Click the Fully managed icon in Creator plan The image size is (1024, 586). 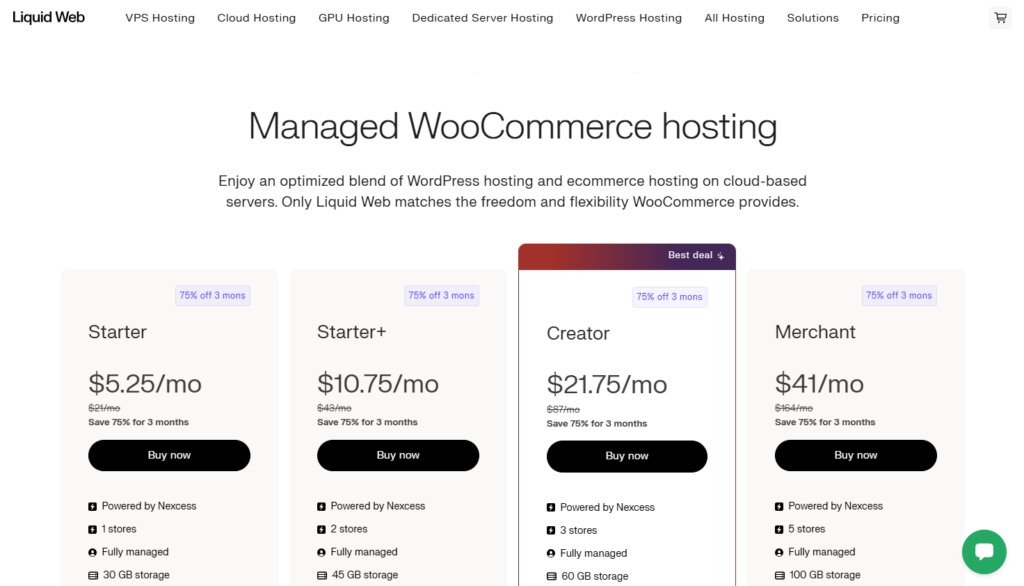pyautogui.click(x=550, y=552)
